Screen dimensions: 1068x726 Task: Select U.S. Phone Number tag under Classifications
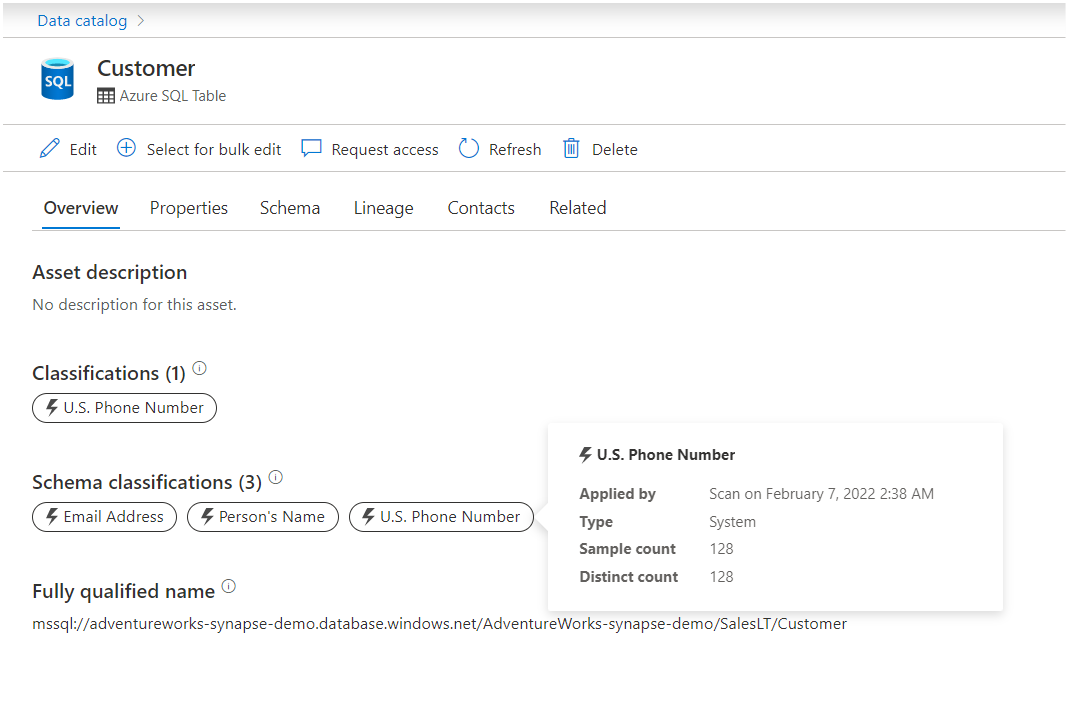coord(125,408)
